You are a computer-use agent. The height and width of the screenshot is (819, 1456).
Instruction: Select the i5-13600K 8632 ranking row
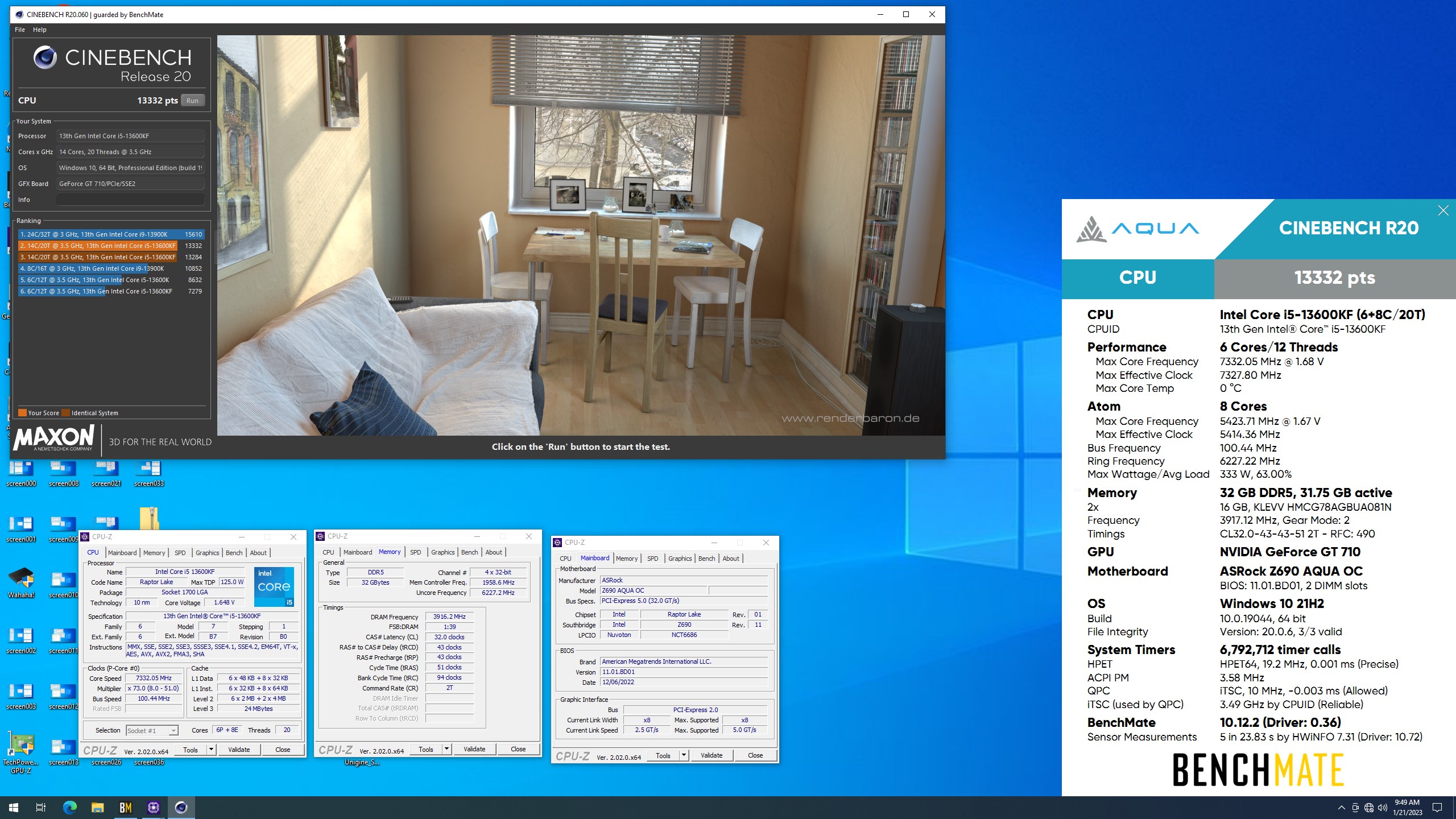coord(111,280)
